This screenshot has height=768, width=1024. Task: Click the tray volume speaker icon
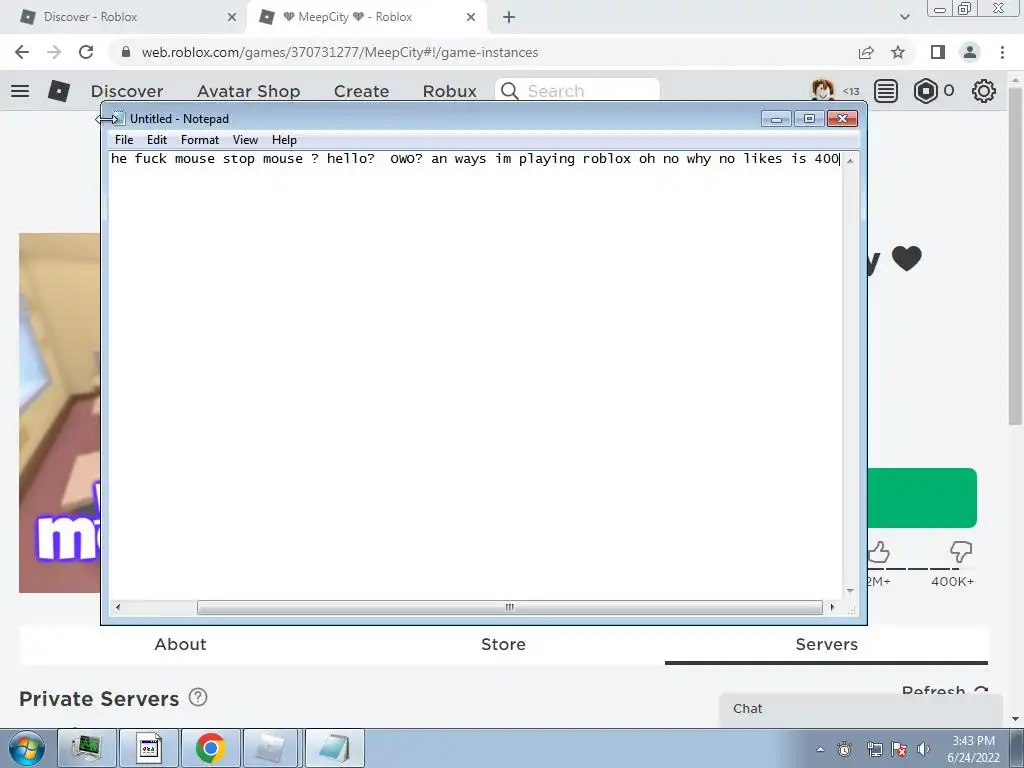[923, 749]
